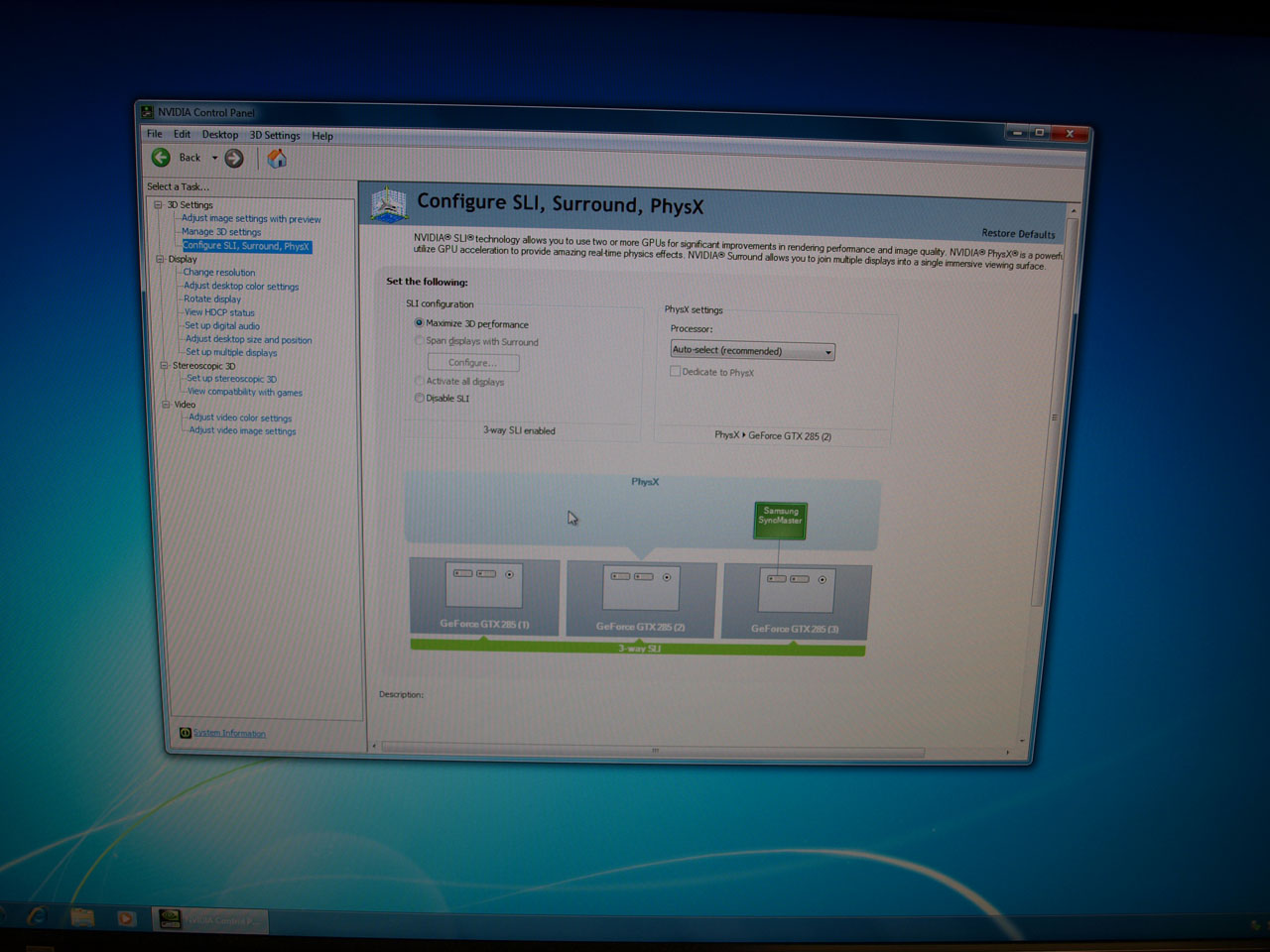Click the NVIDIA icon in the title bar

(x=147, y=112)
